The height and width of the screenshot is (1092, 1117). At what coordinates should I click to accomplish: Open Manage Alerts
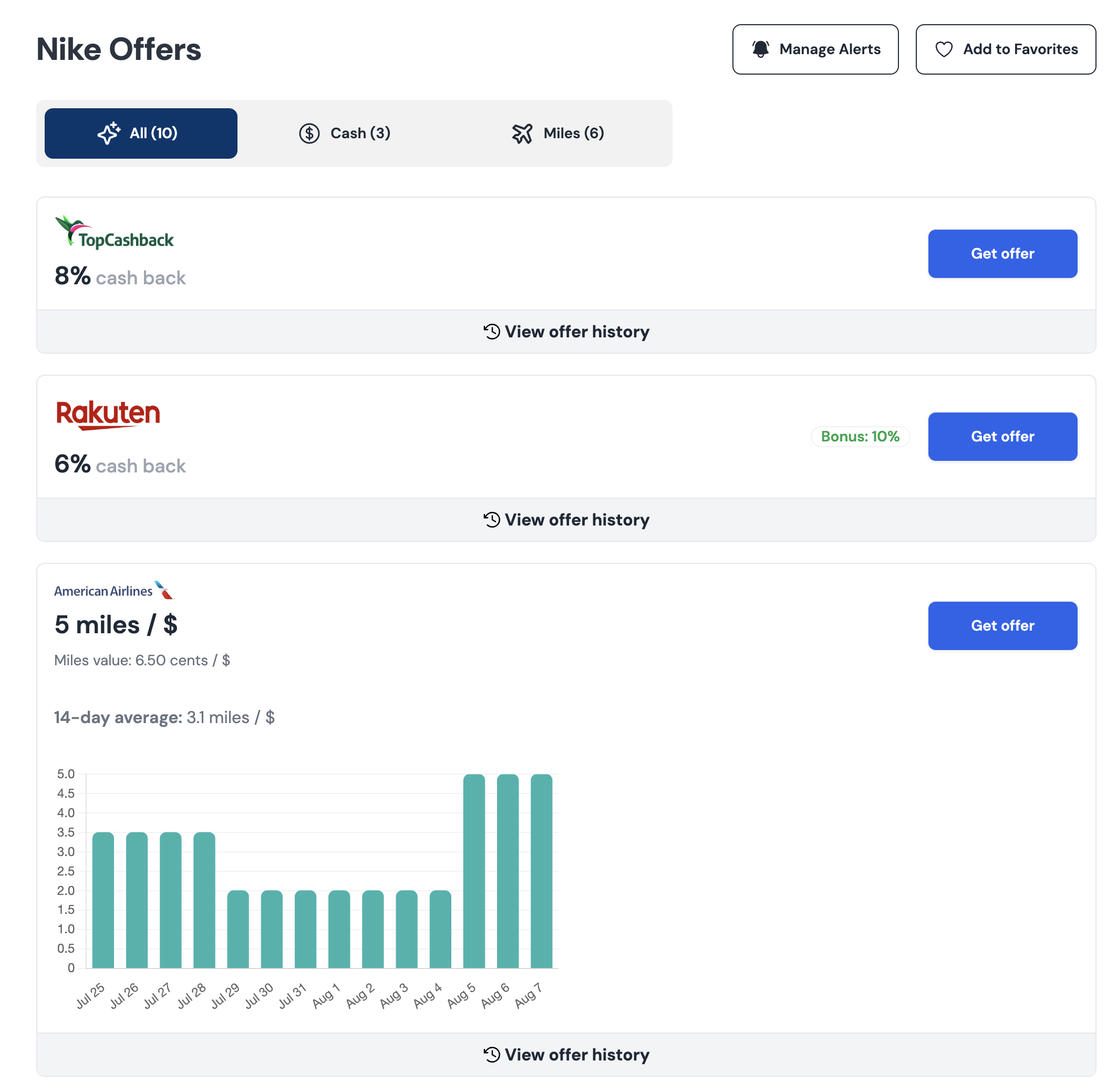(x=815, y=49)
